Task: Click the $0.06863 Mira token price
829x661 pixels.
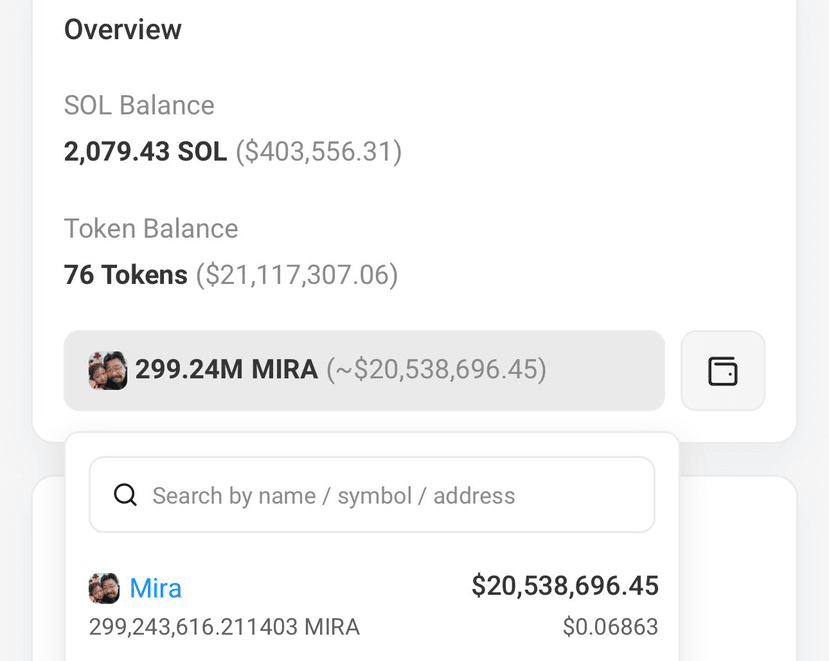Action: (x=610, y=628)
